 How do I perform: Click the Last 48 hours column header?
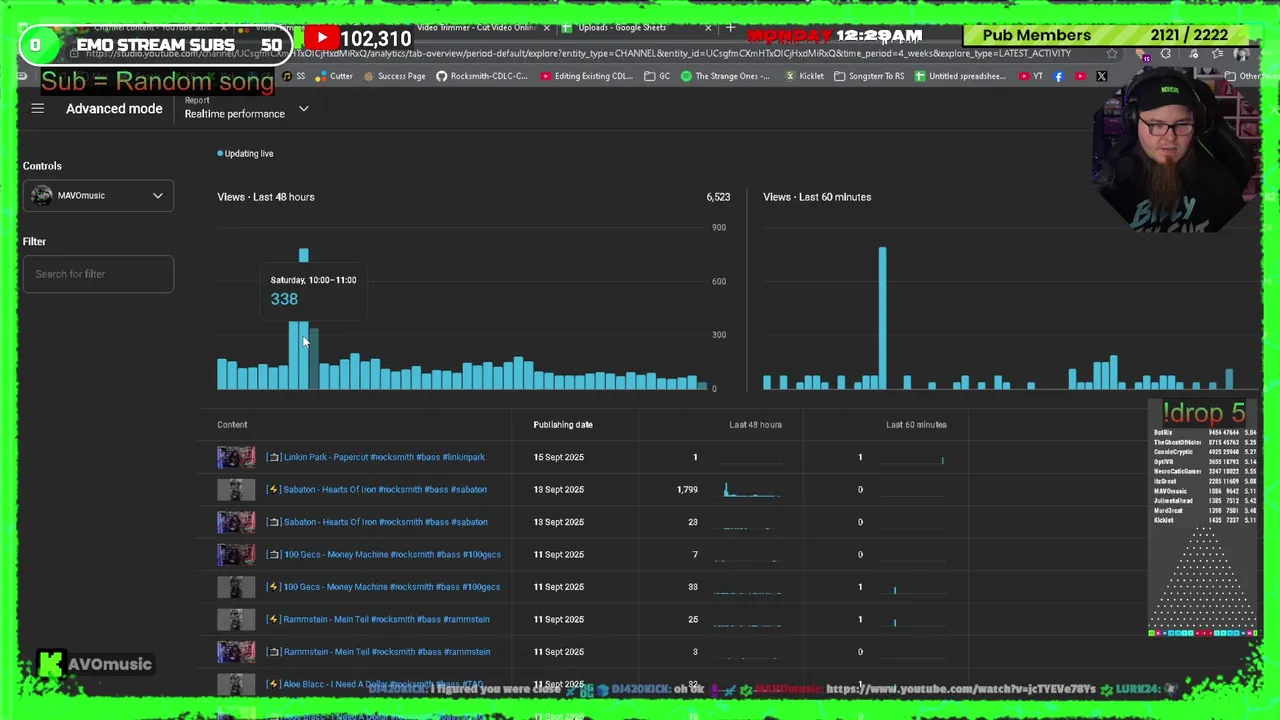(755, 424)
